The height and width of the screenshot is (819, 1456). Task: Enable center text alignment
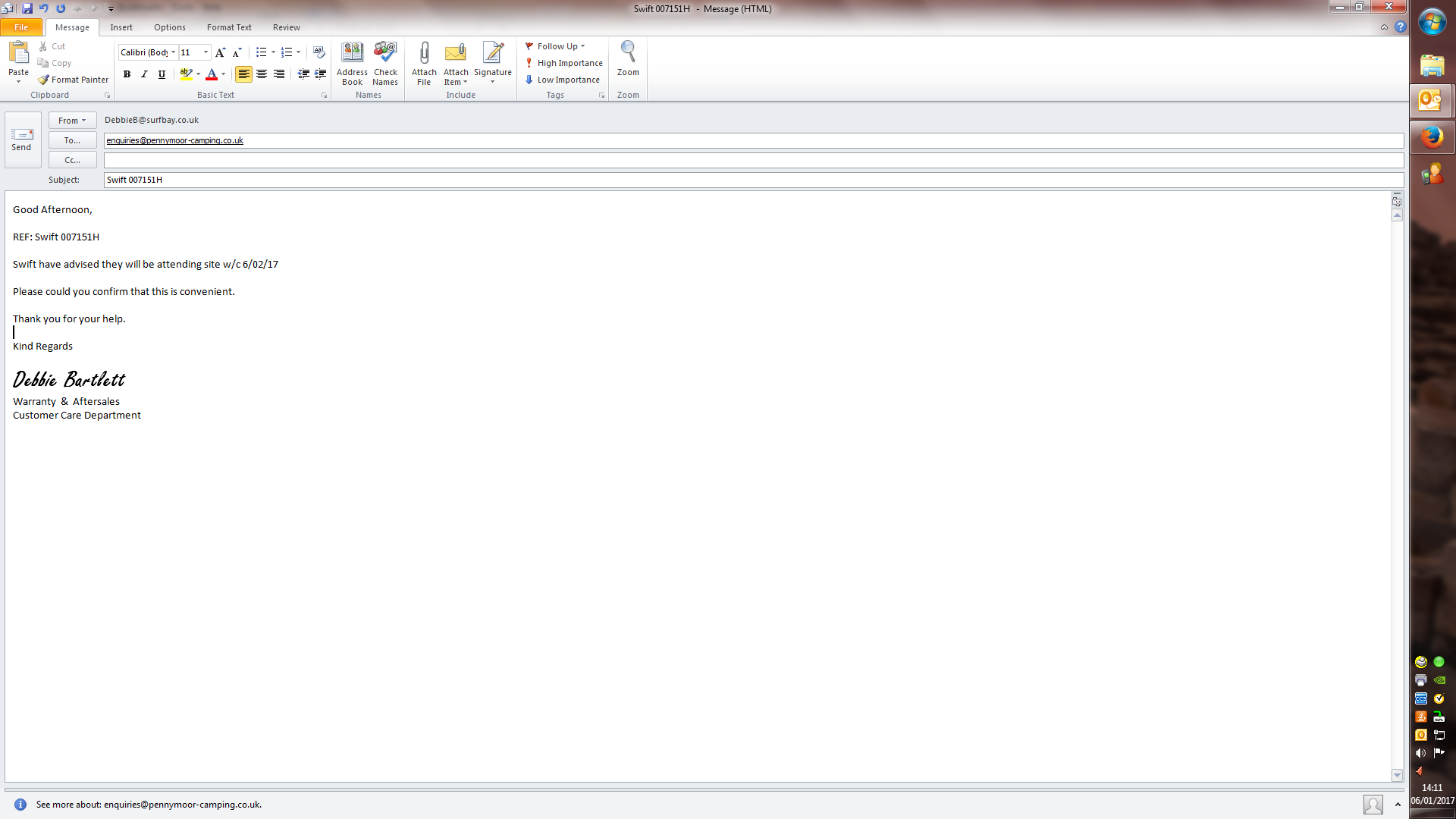pos(262,74)
